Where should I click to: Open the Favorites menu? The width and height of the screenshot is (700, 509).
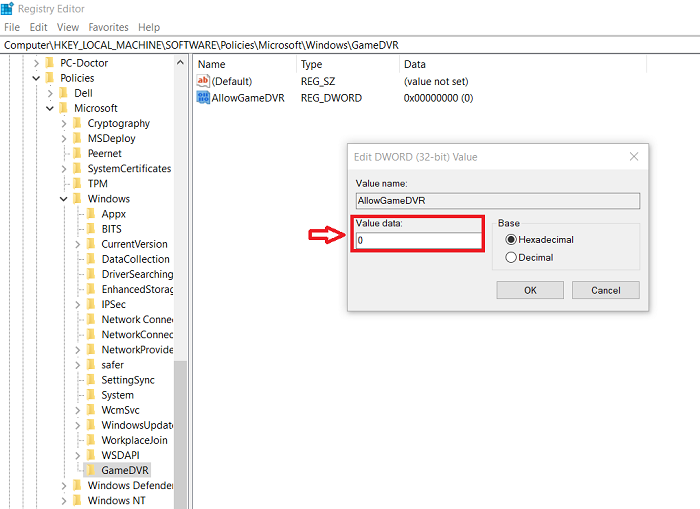(x=108, y=27)
